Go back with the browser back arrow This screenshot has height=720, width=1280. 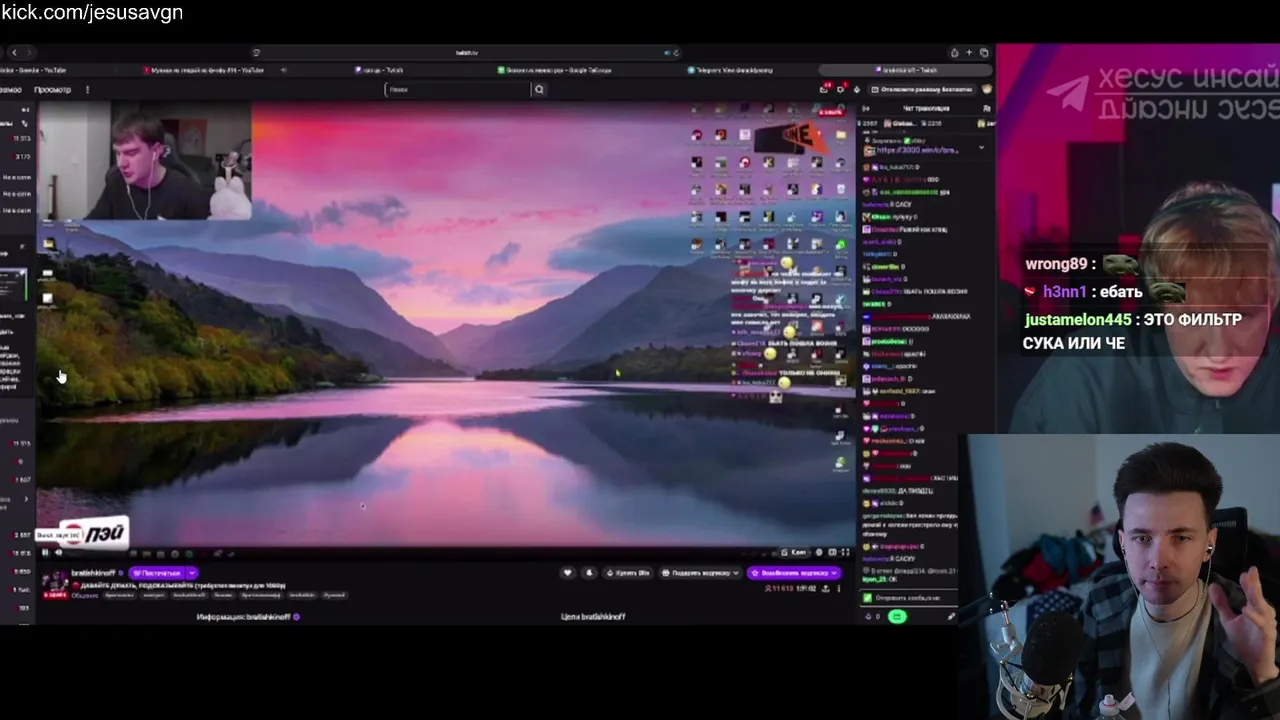[16, 52]
